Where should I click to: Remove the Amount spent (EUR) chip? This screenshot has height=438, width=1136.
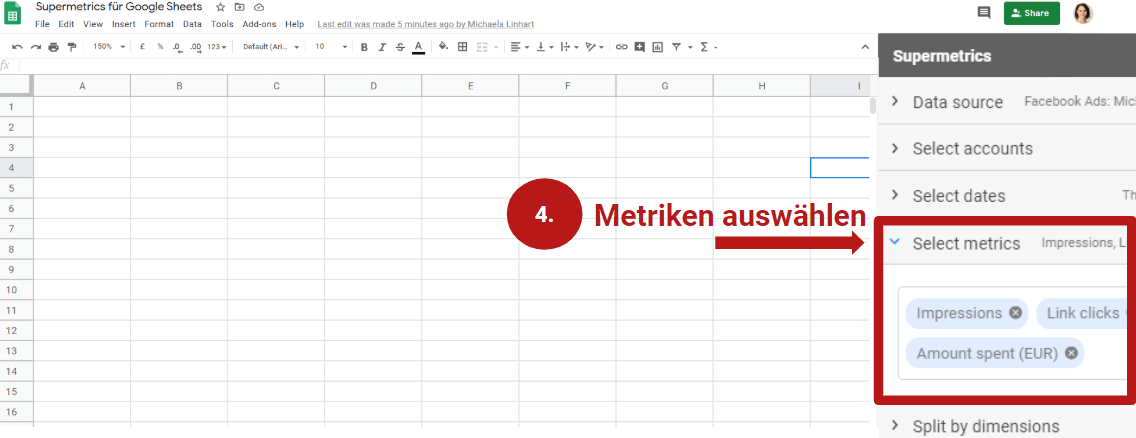pyautogui.click(x=1071, y=353)
